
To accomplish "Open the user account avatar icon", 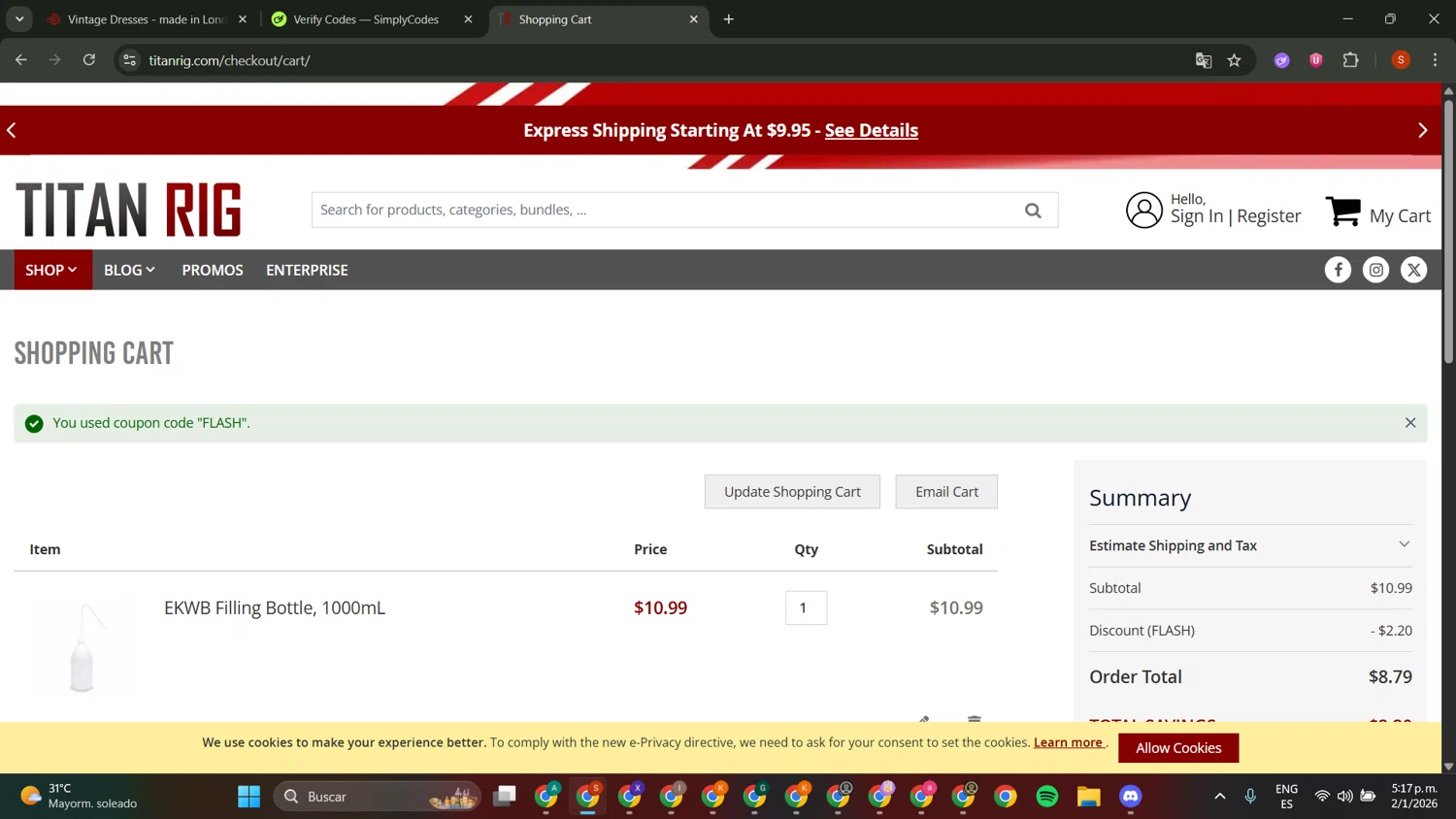I will point(1143,210).
